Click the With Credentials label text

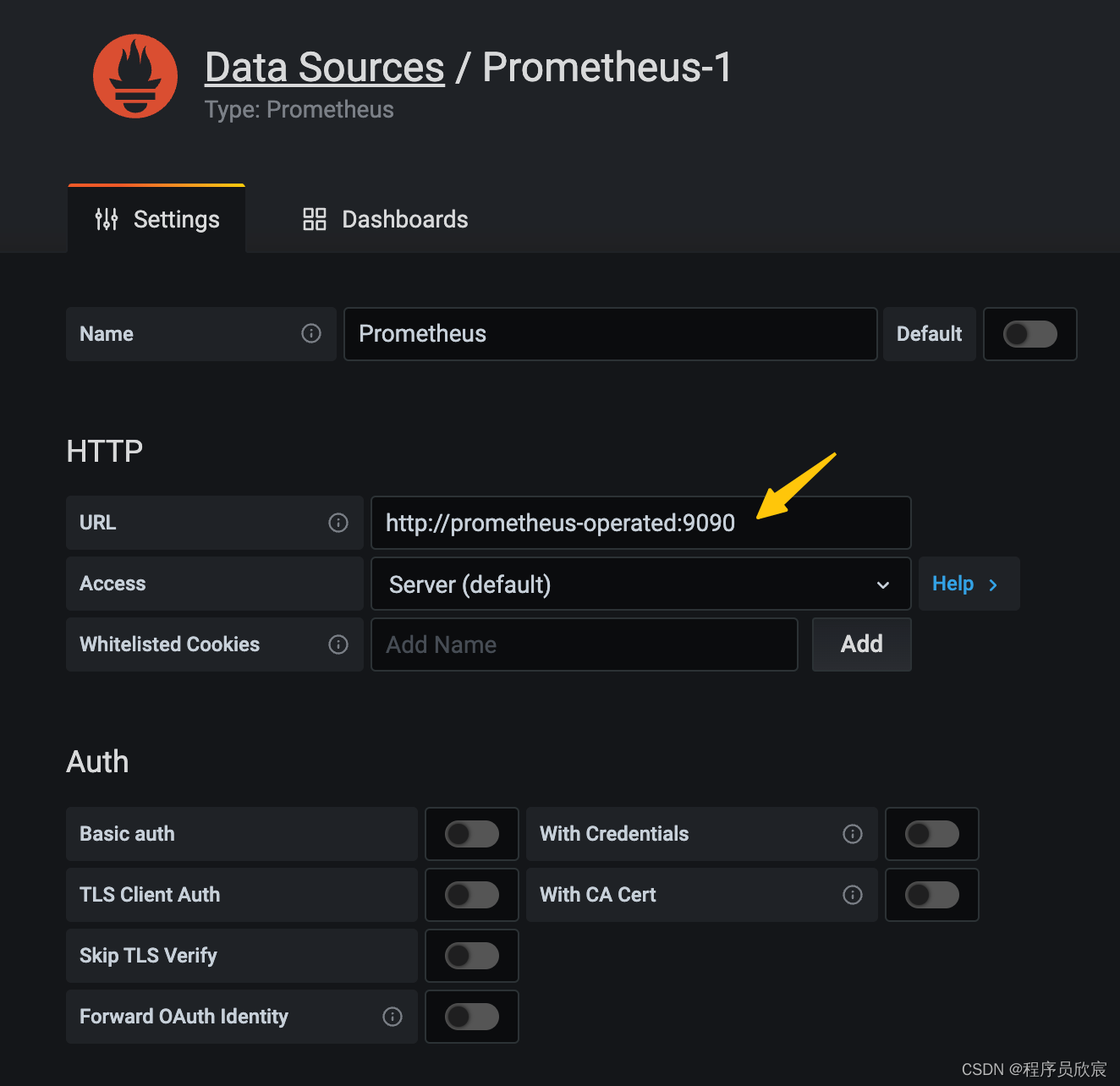coord(614,834)
